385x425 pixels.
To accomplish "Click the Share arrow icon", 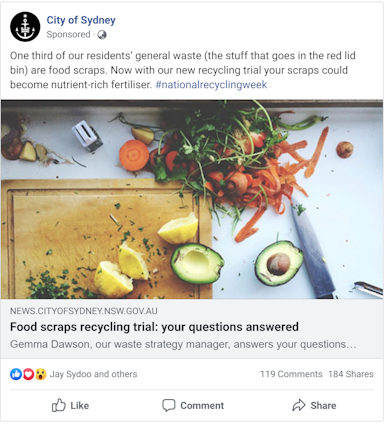I will 299,405.
